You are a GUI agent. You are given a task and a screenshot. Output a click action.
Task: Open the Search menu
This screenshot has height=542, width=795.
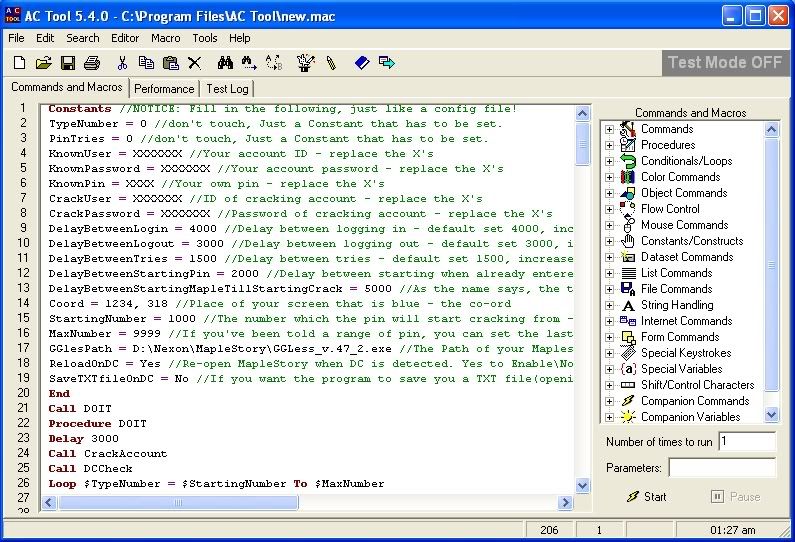tap(83, 38)
